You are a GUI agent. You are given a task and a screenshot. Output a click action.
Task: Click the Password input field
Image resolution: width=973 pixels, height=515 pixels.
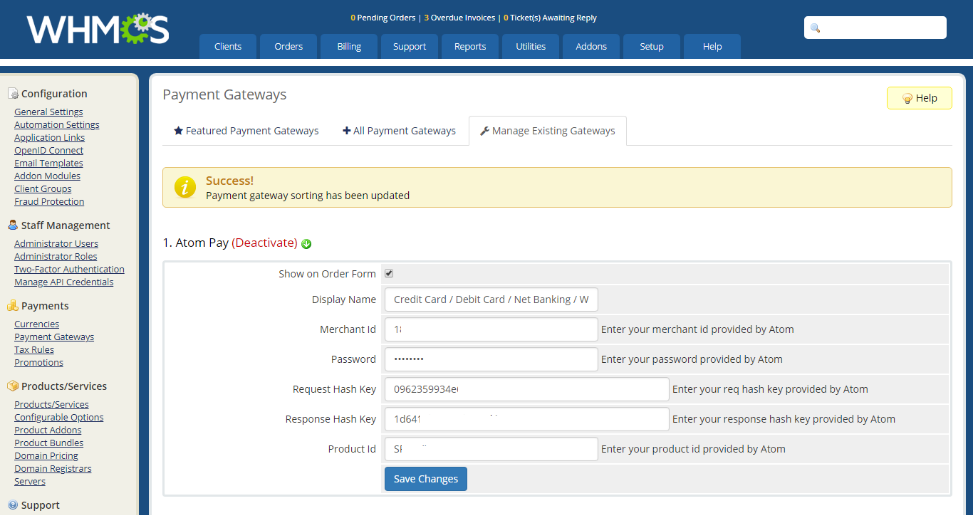point(491,359)
